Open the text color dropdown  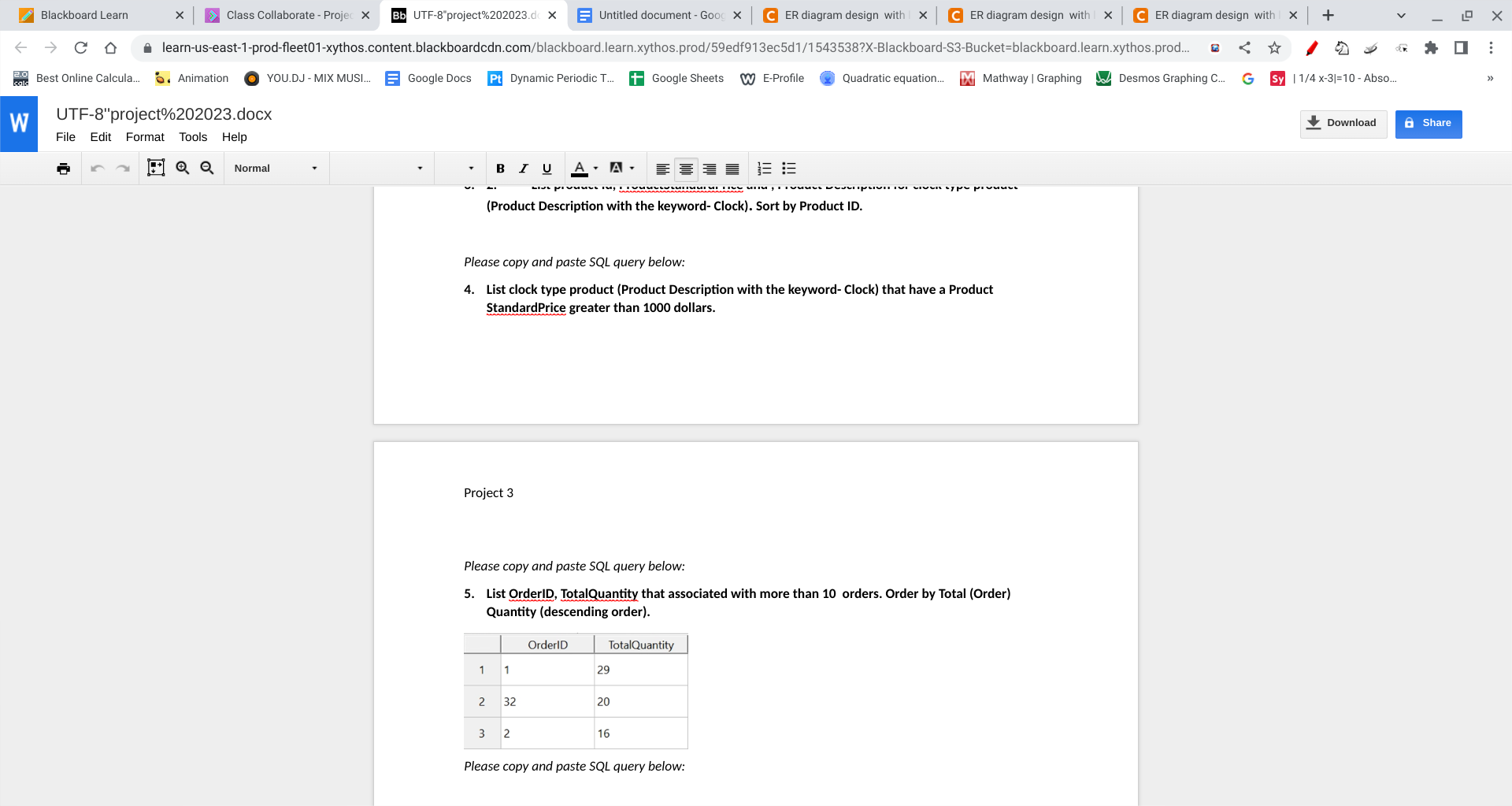tap(595, 168)
